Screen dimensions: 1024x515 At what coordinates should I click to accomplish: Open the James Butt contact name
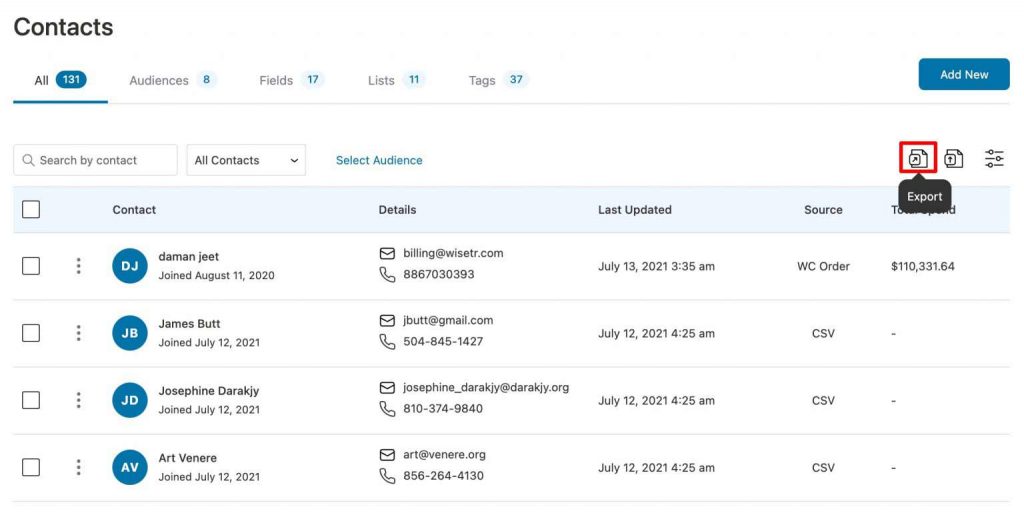189,324
